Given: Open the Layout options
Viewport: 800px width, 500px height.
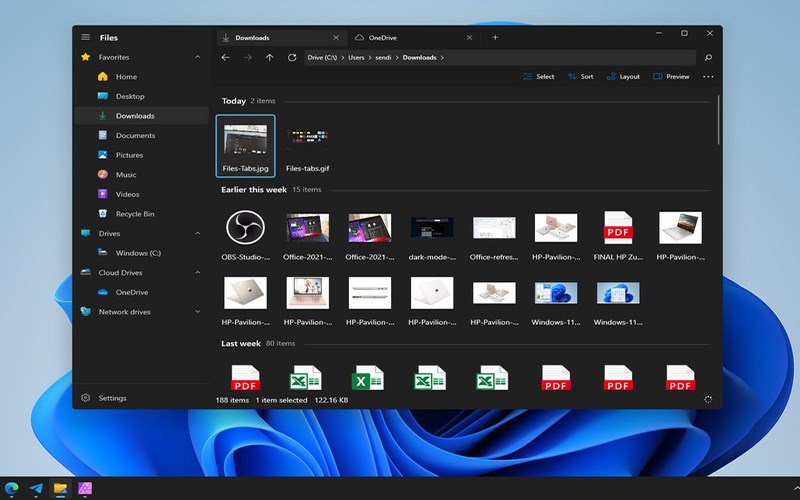Looking at the screenshot, I should pyautogui.click(x=623, y=77).
